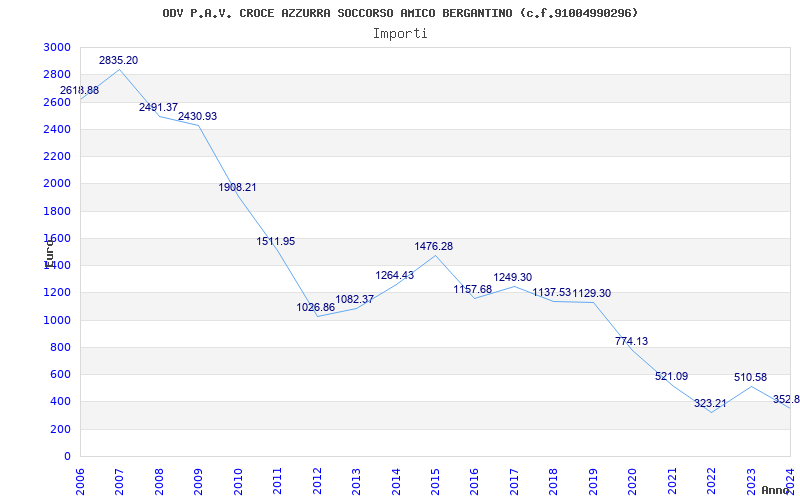Click the 800 y-axis tick label
This screenshot has width=800, height=500.
(61, 347)
